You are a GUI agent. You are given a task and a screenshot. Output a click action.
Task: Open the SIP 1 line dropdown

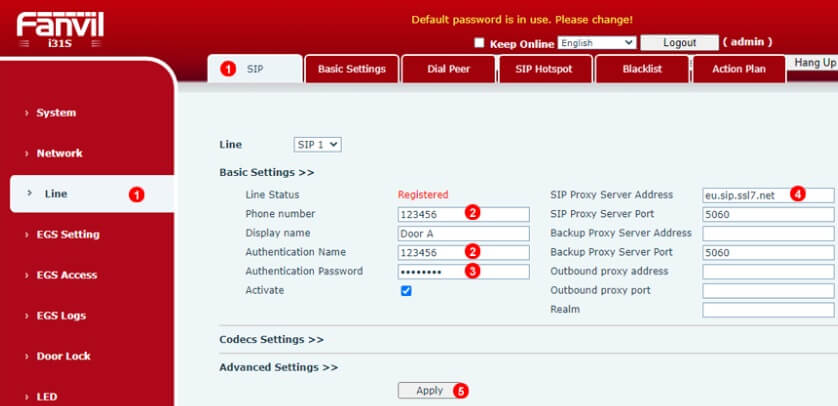[x=317, y=145]
